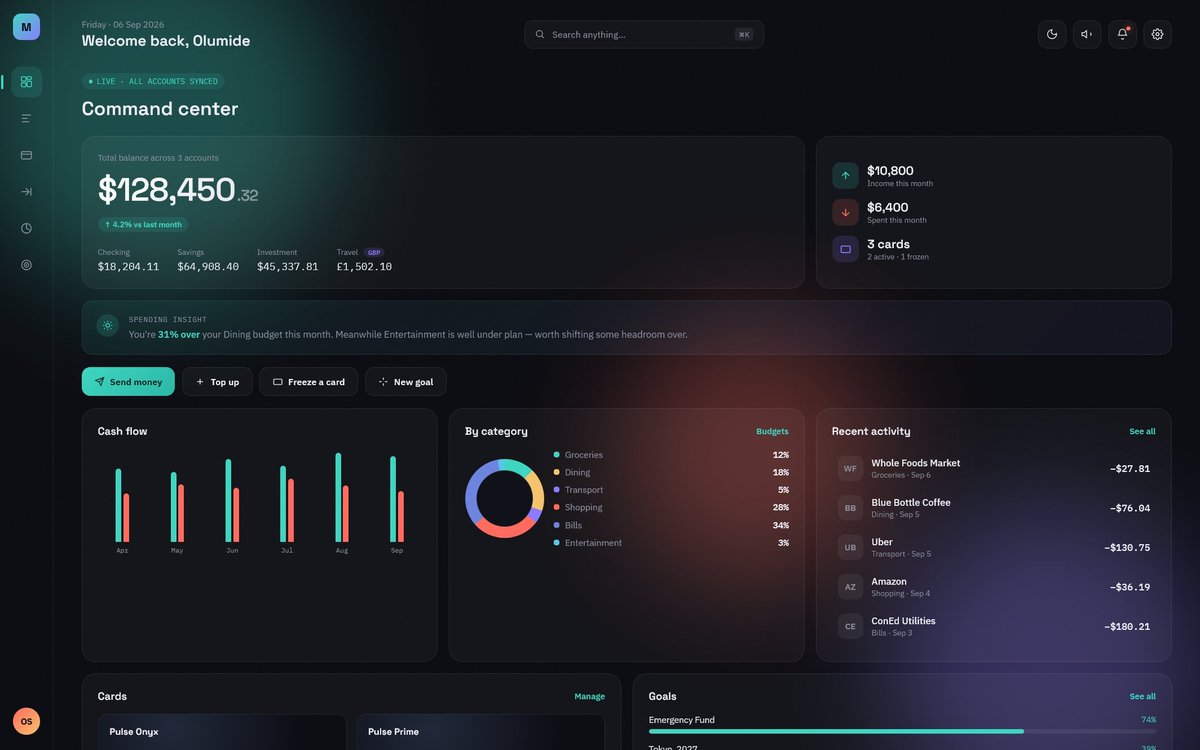Select the Uber transaction row
Screen dimensions: 1200x750
[994, 547]
